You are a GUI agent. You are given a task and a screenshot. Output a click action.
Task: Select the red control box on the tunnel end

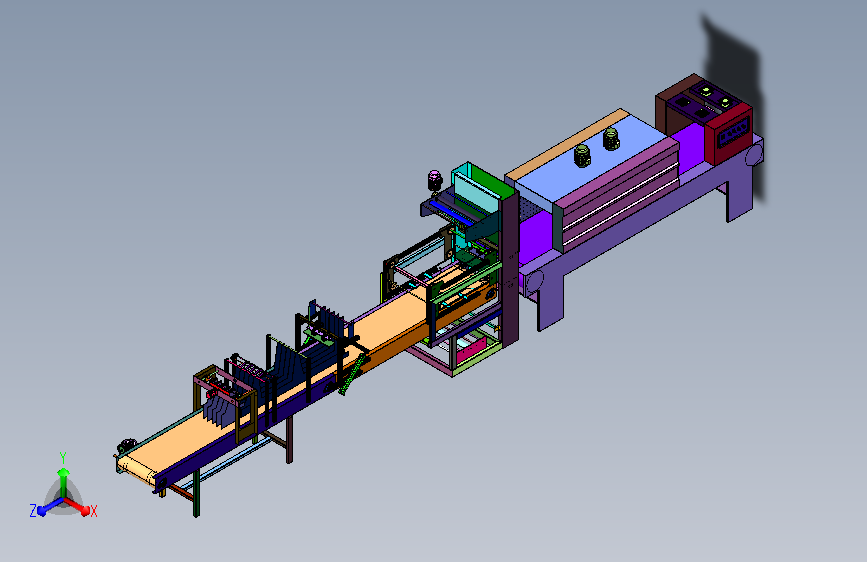[729, 134]
